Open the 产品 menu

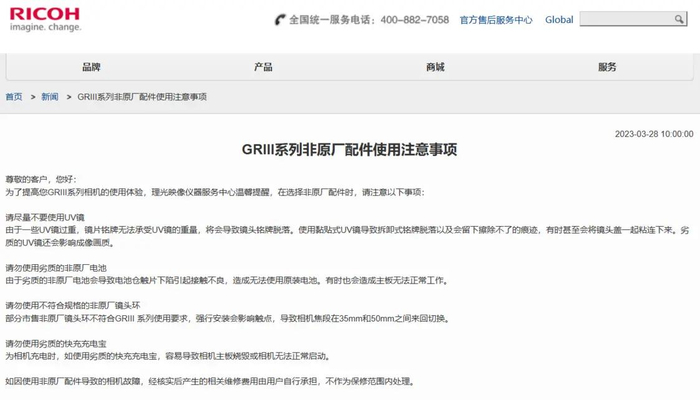coord(263,67)
